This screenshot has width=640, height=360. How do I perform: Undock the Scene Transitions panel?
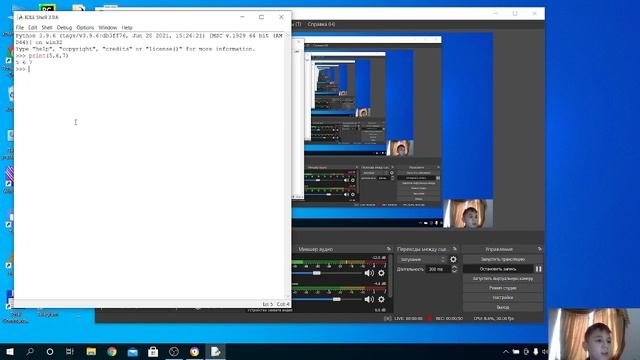click(x=455, y=249)
